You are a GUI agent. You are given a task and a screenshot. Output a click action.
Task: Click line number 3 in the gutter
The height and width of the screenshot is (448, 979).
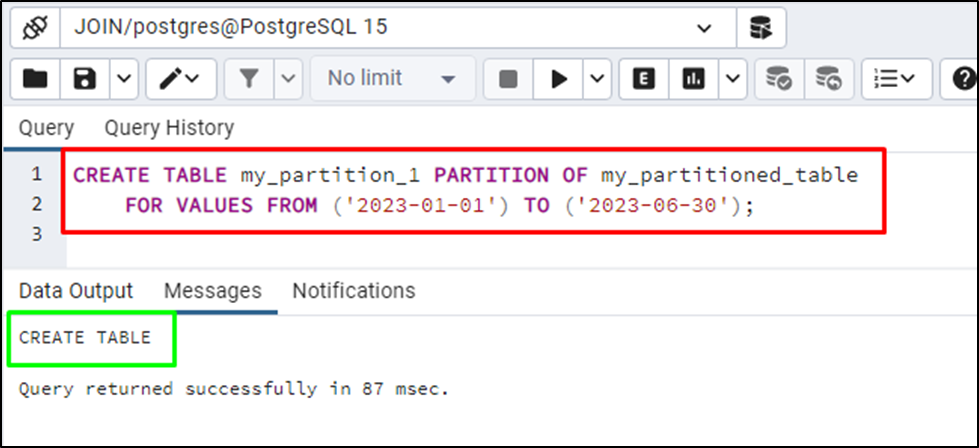pos(36,235)
